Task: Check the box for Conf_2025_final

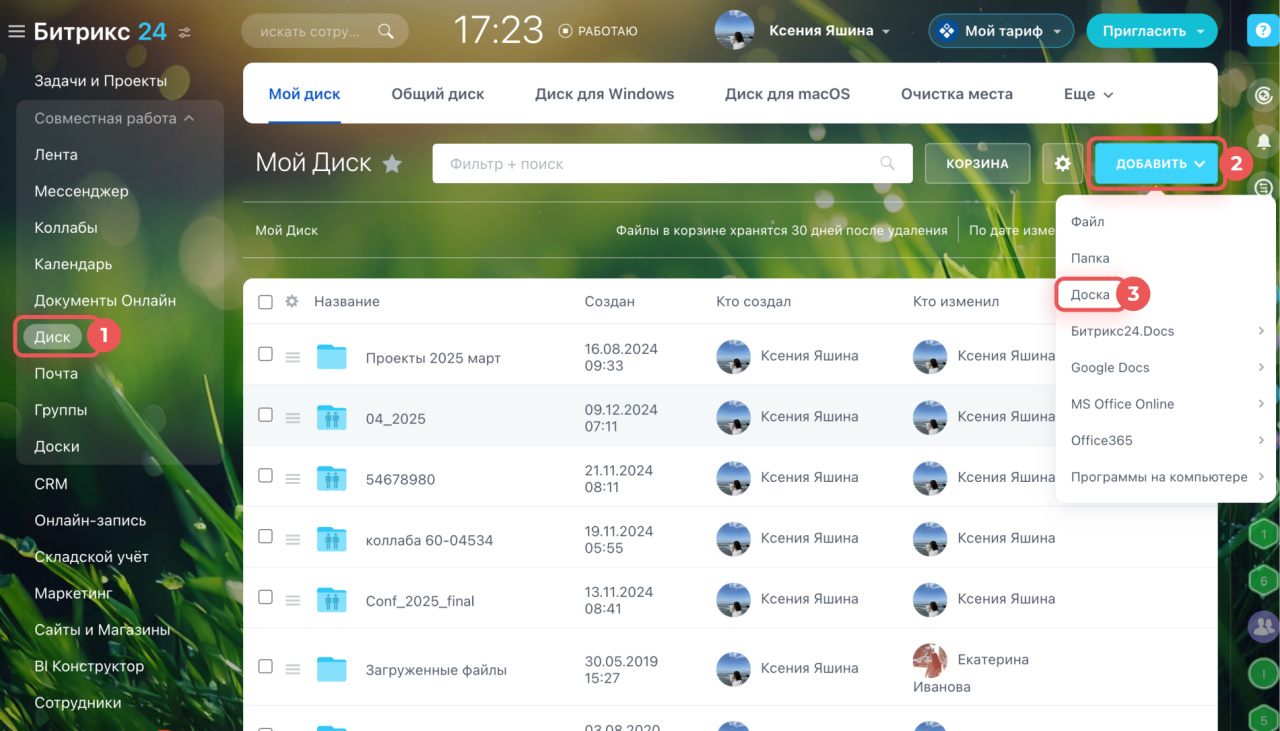Action: [265, 597]
